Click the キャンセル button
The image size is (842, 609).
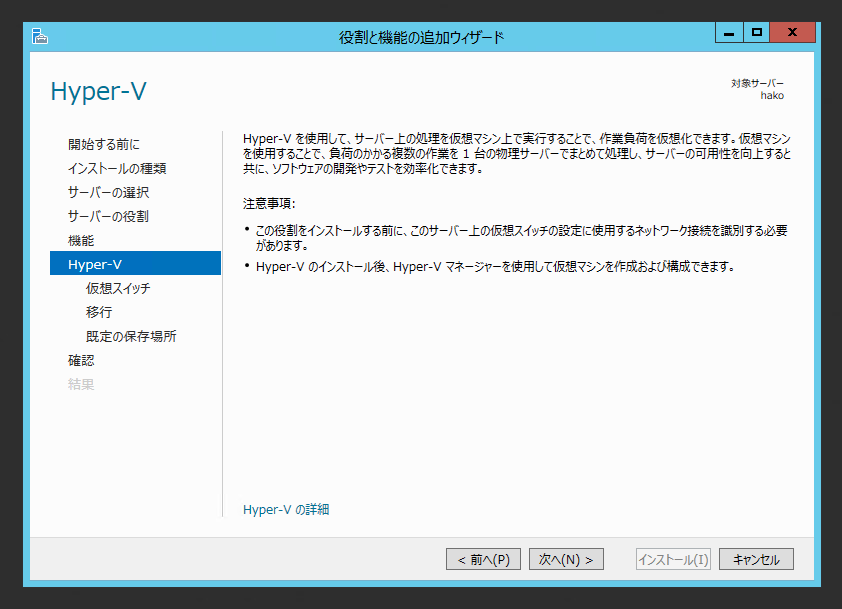[x=756, y=559]
